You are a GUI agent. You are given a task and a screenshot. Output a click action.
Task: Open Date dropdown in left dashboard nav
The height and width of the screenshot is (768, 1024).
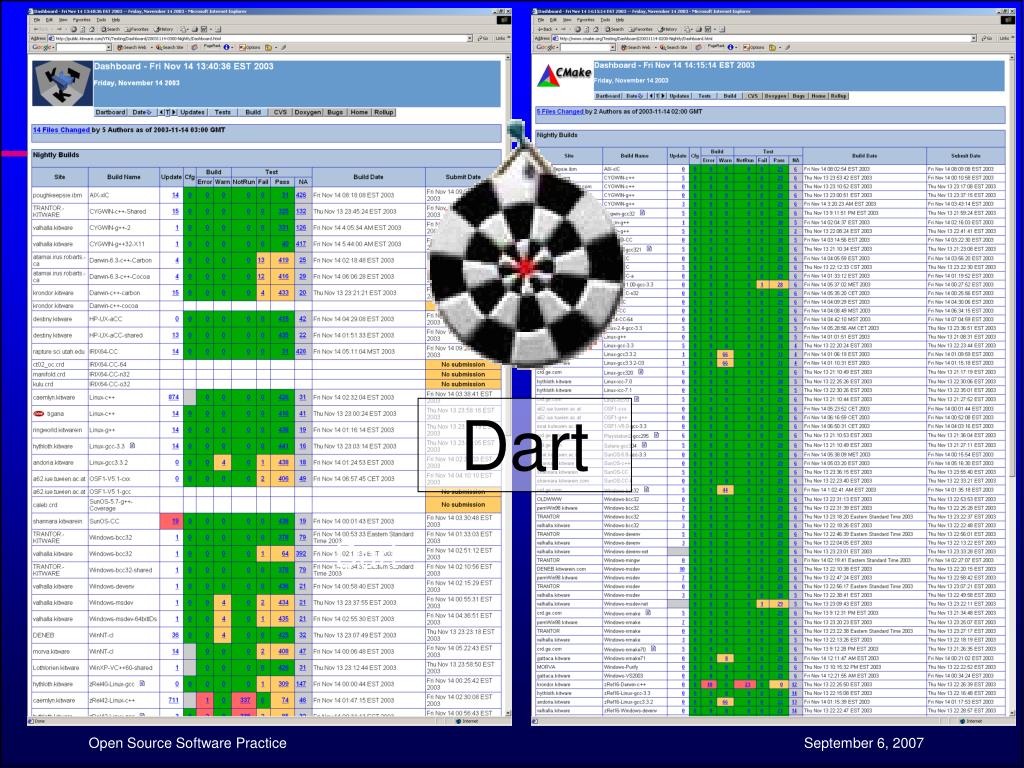pos(142,112)
